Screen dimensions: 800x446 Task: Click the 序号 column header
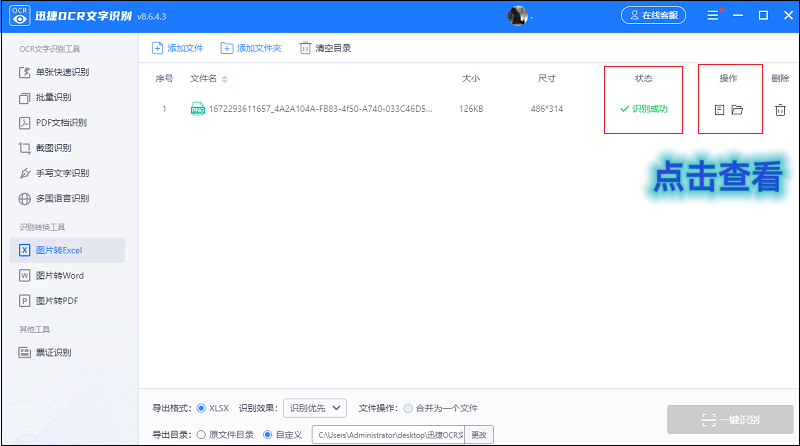(x=164, y=78)
